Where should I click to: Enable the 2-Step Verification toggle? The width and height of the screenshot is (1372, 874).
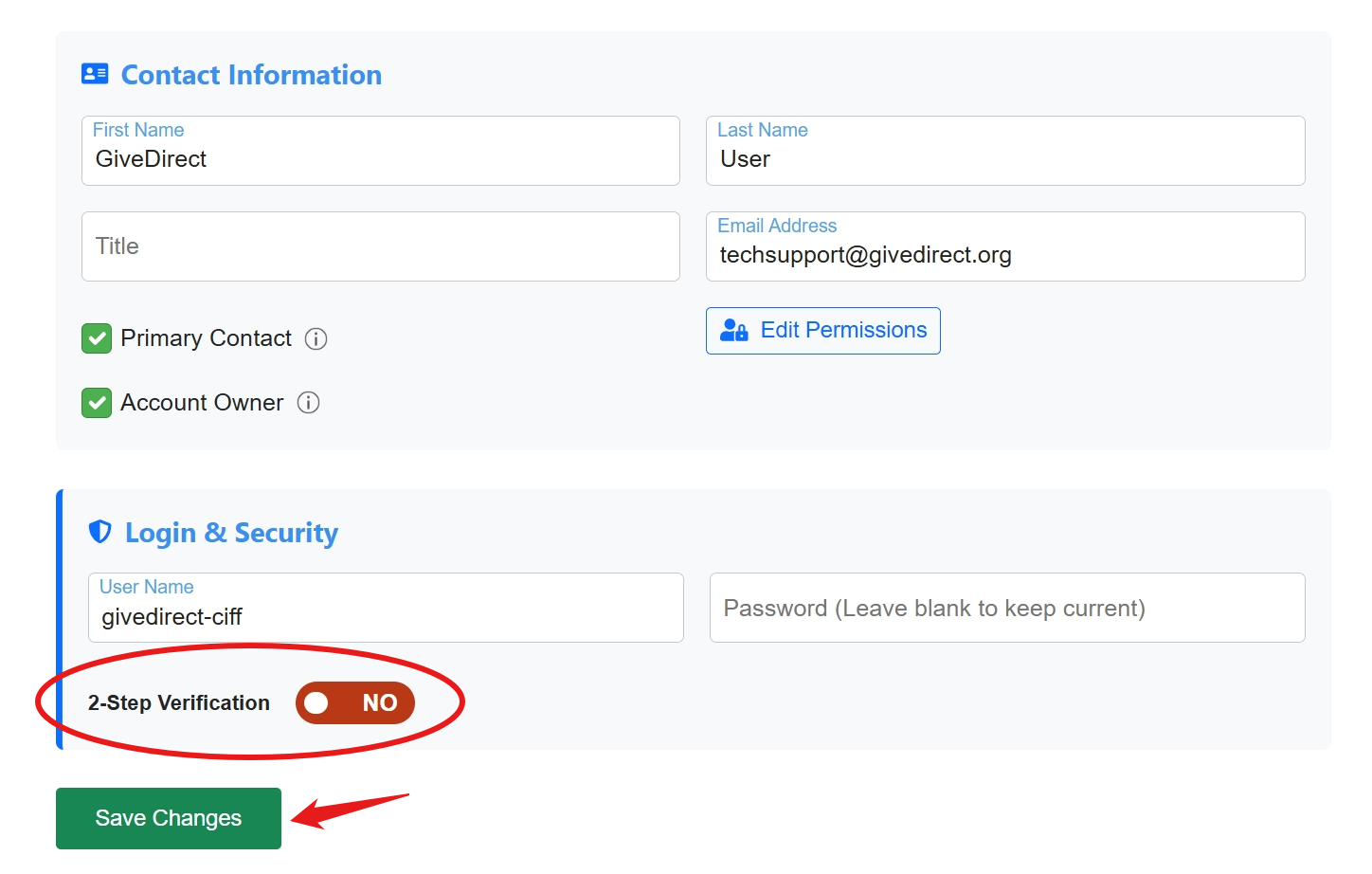(x=355, y=702)
